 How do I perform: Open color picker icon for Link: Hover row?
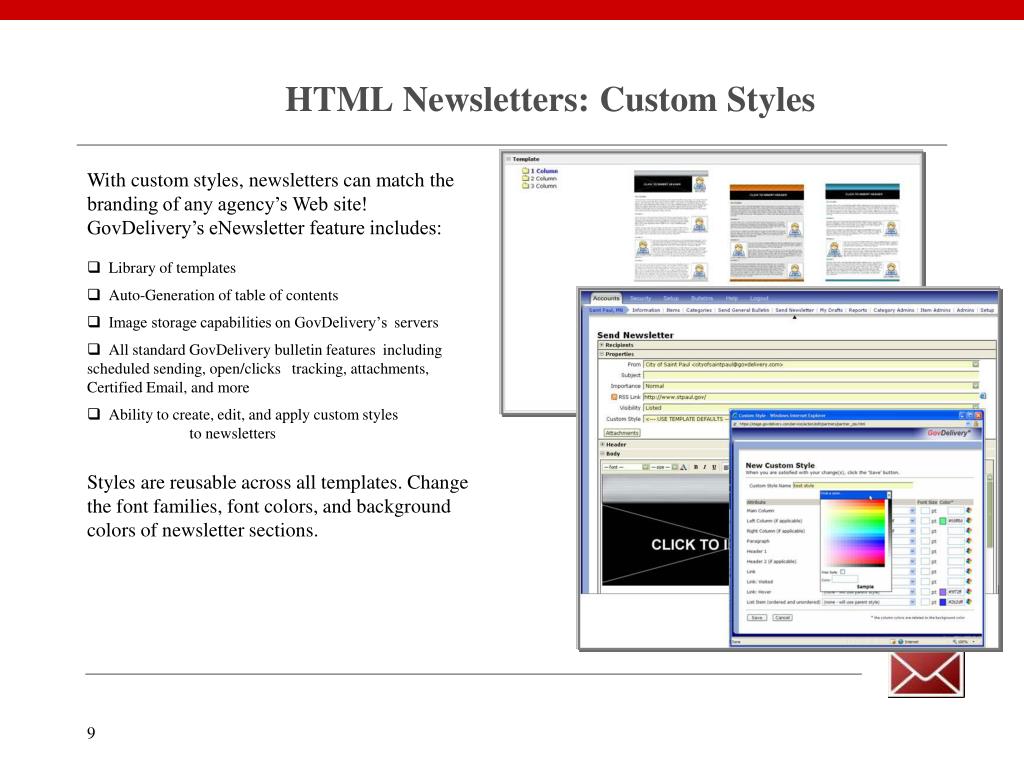tap(968, 592)
